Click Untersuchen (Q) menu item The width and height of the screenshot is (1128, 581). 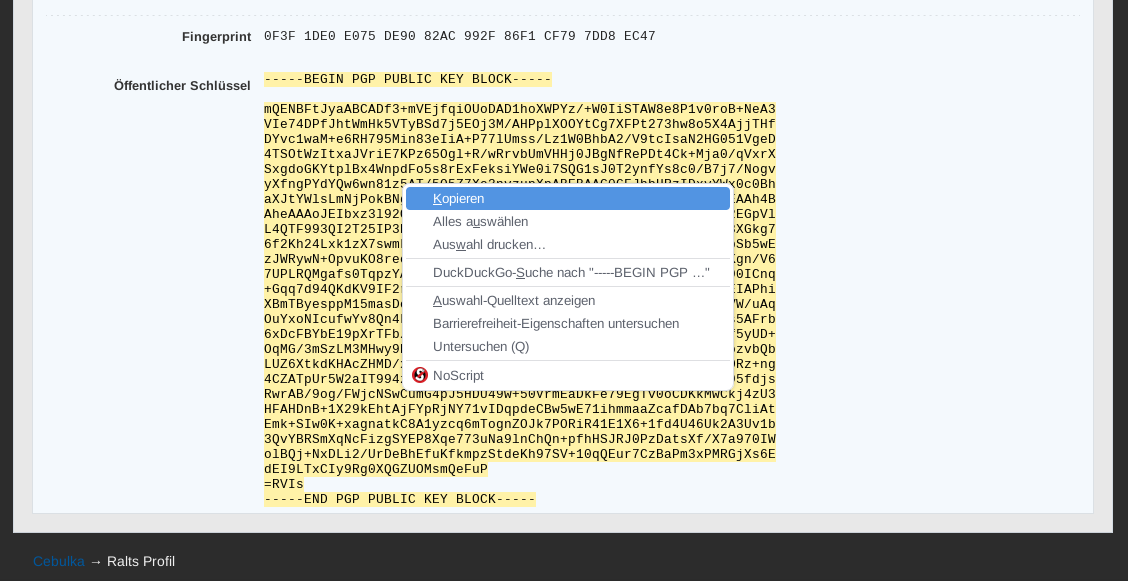tap(480, 347)
